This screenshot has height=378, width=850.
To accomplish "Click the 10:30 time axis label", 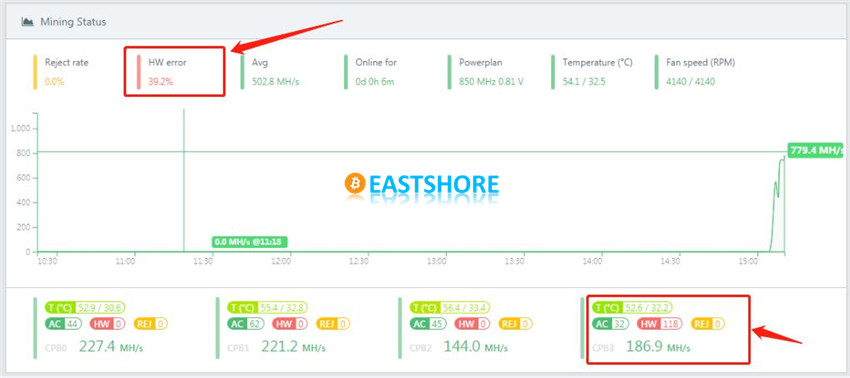I will coord(47,261).
